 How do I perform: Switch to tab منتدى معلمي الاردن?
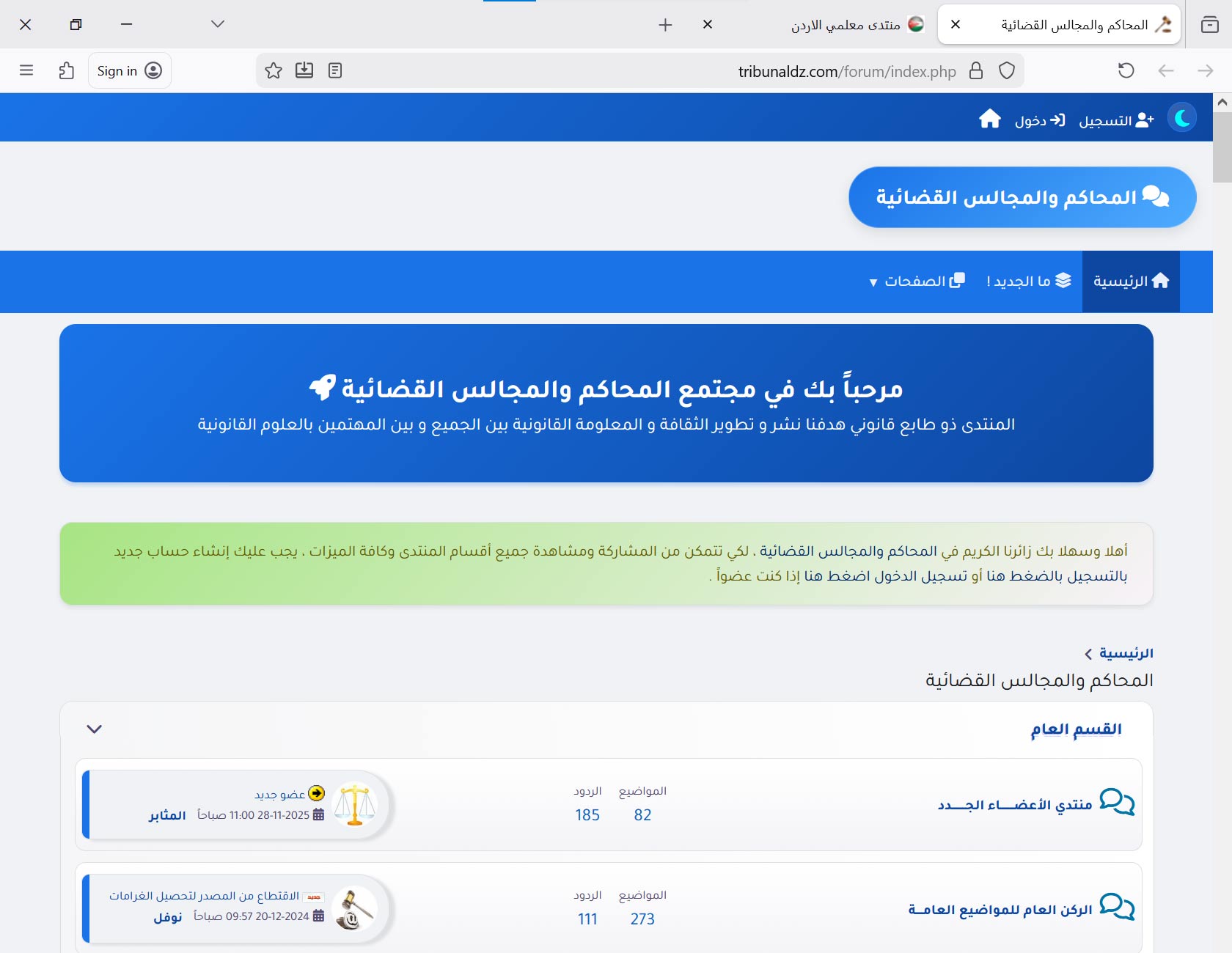coord(846,25)
